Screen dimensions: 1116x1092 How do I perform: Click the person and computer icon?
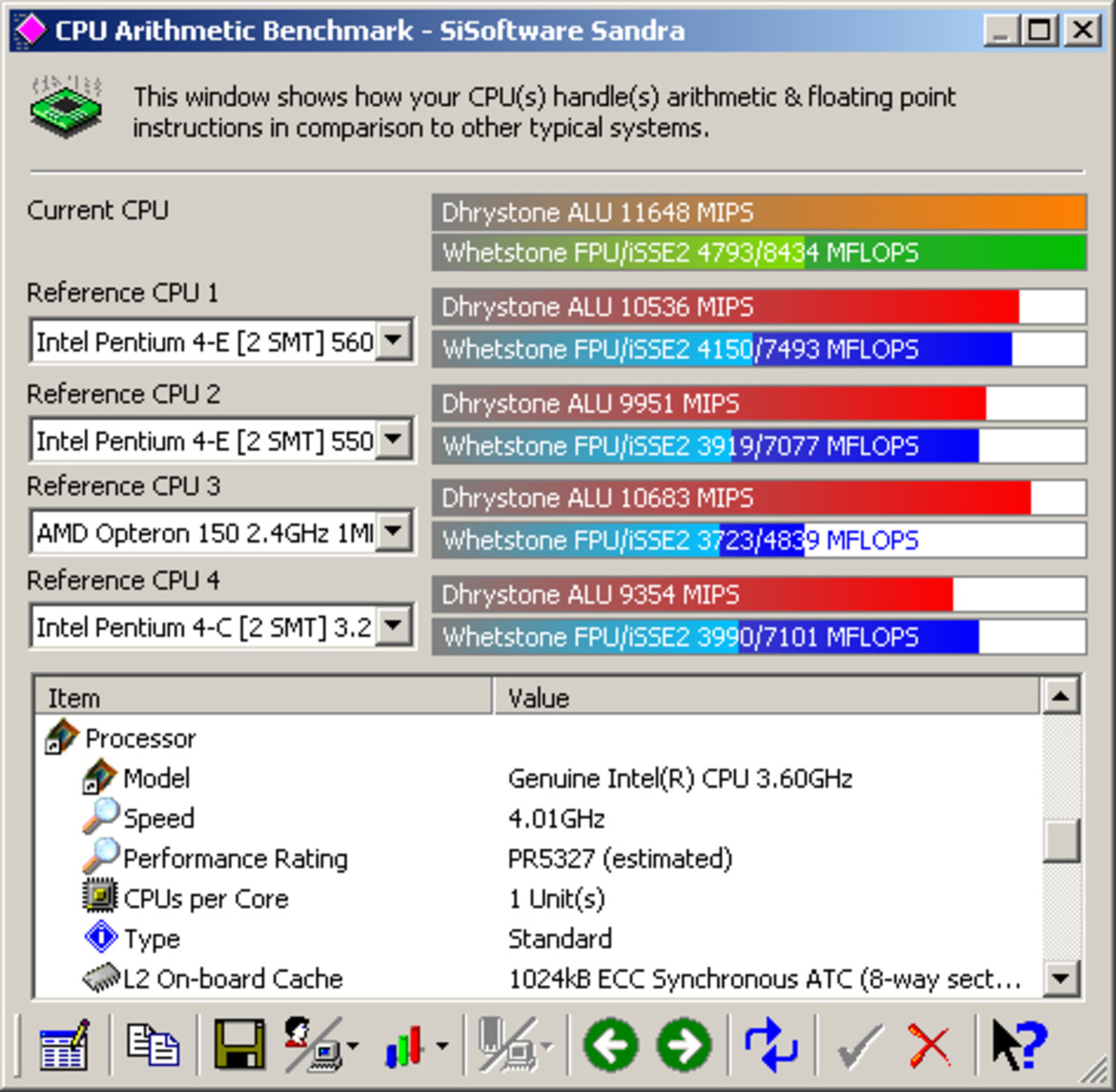click(313, 1044)
